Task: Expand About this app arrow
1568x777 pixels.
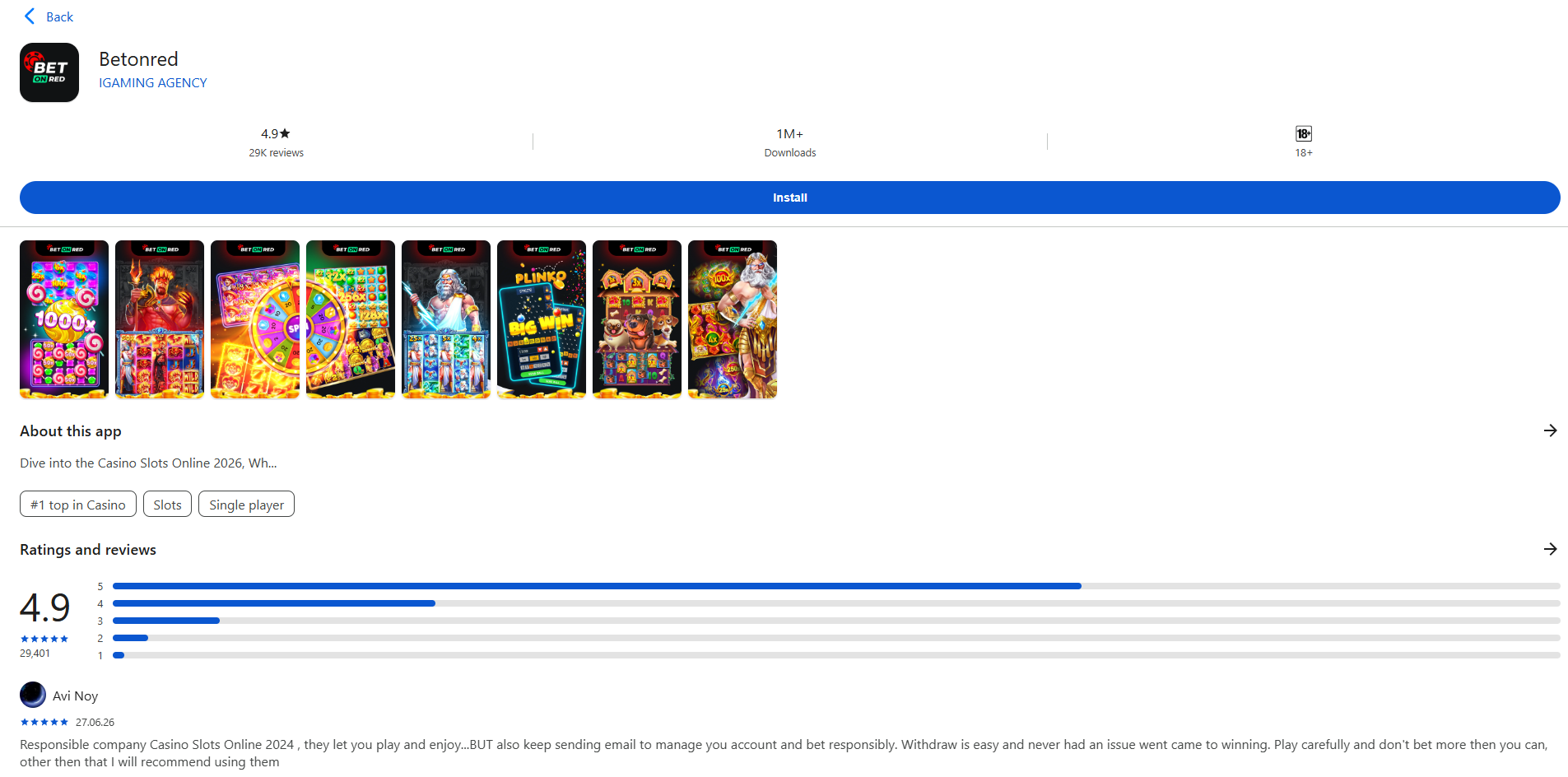Action: click(1550, 430)
